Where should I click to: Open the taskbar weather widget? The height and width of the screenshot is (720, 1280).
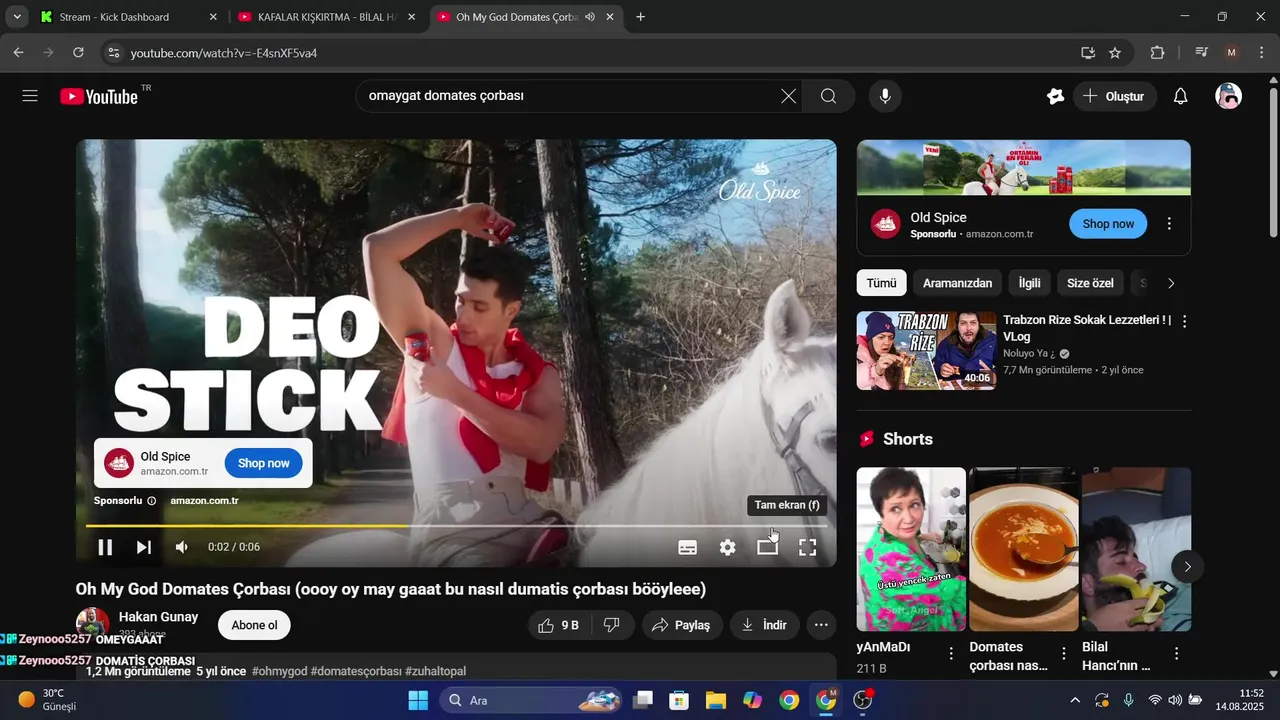tap(48, 700)
